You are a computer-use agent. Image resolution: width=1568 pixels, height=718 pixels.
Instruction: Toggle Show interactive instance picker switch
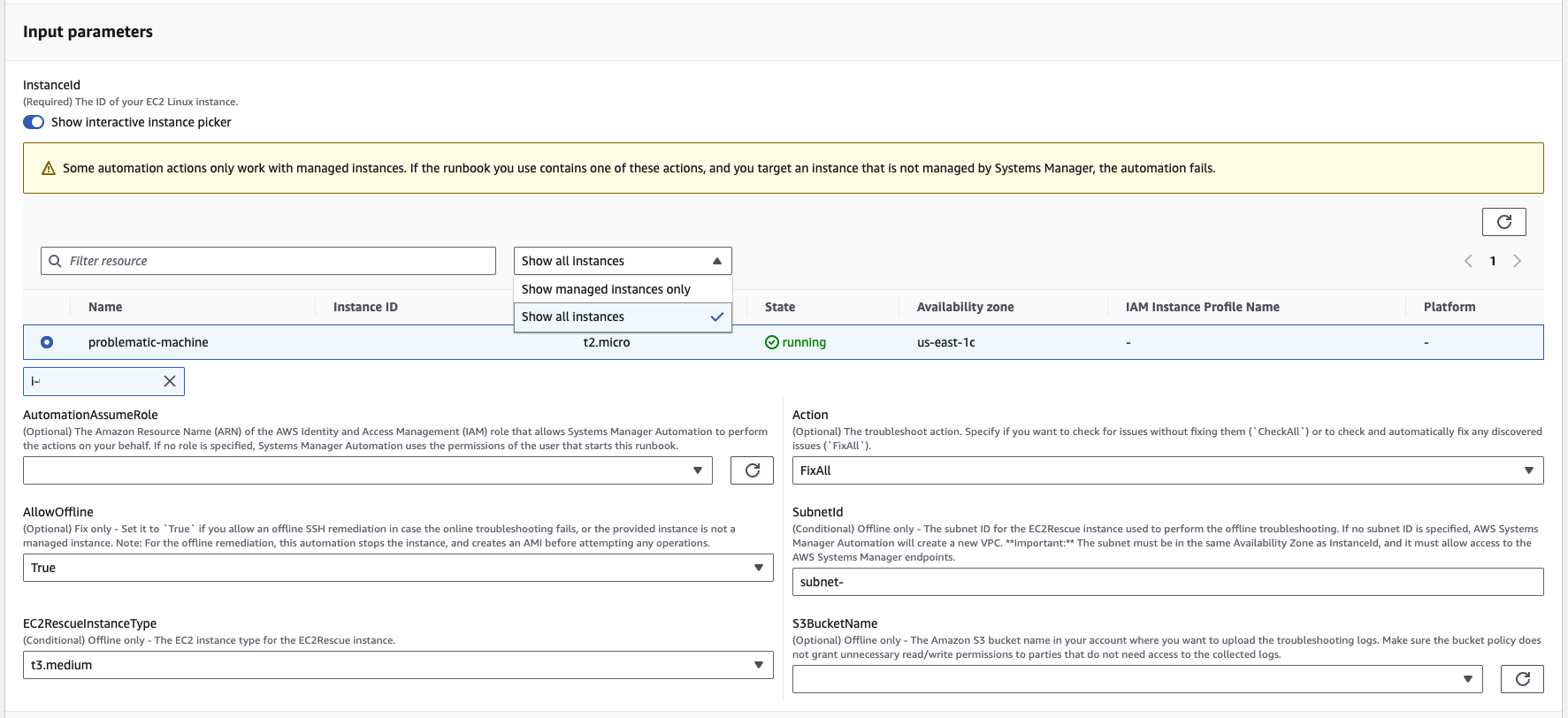34,122
